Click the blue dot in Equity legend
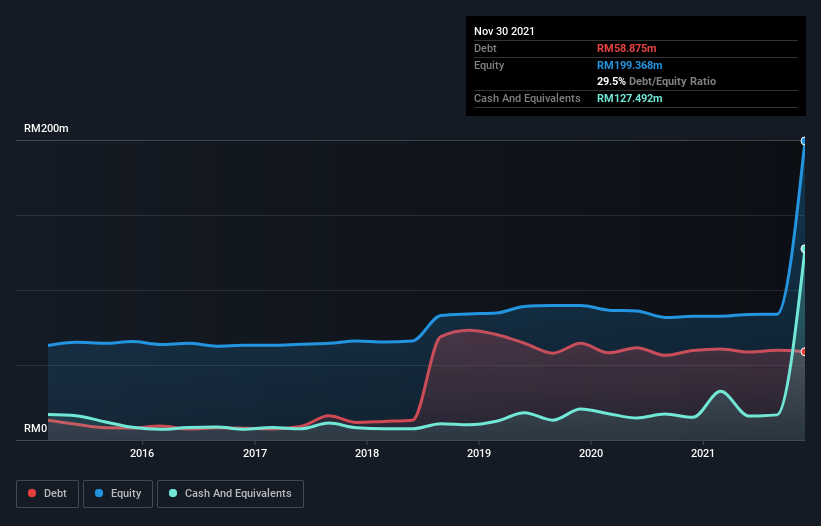Viewport: 821px width, 526px height. pyautogui.click(x=99, y=493)
